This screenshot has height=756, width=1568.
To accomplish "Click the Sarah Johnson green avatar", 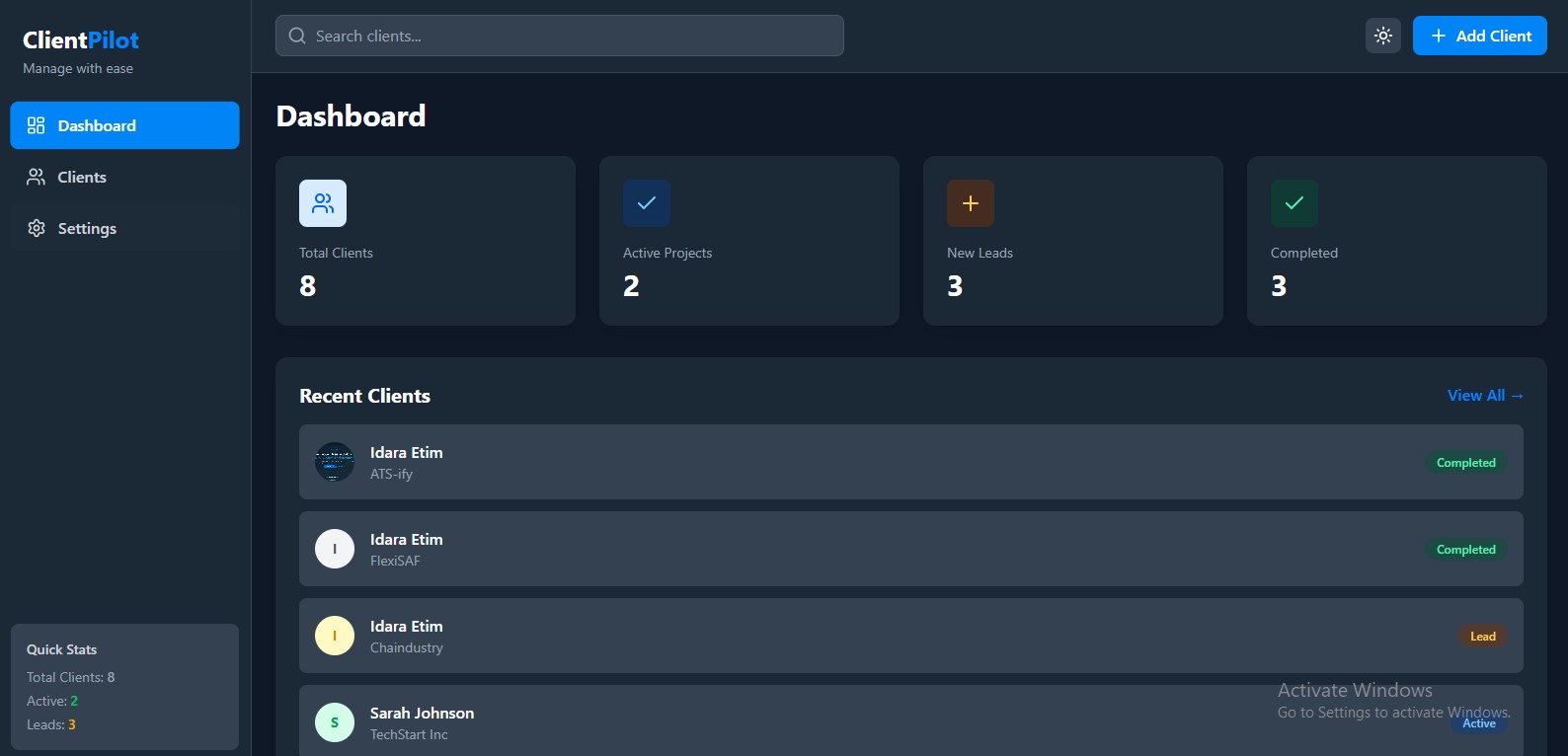I will pyautogui.click(x=335, y=722).
